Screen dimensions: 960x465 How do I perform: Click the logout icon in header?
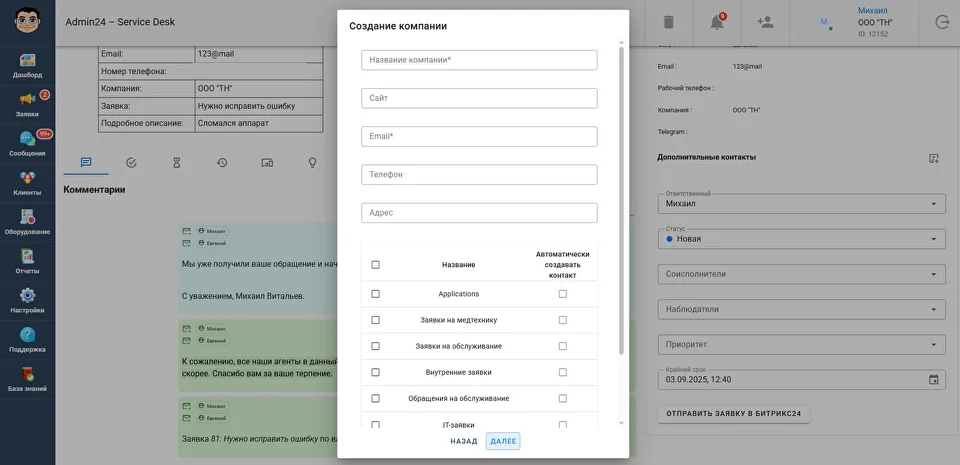click(942, 22)
